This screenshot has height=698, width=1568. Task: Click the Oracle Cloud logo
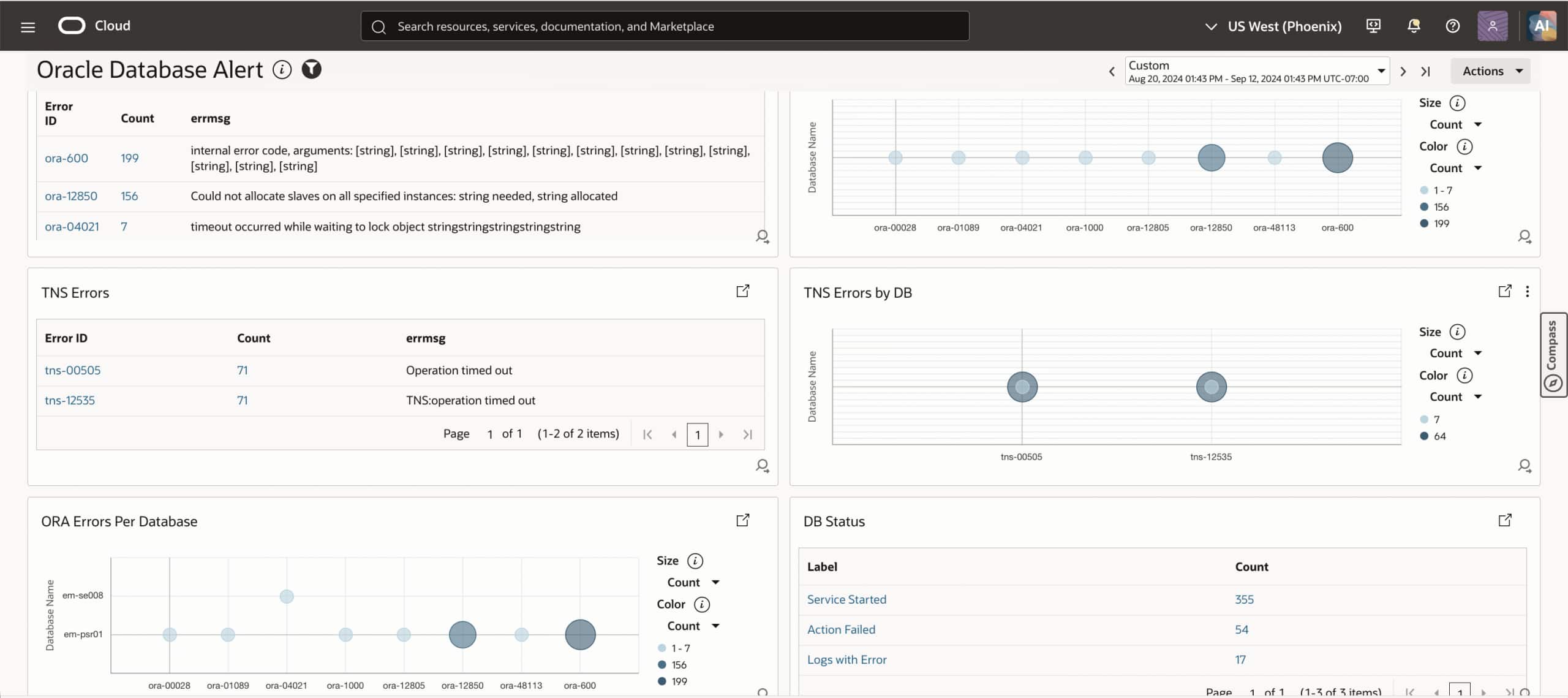click(x=94, y=26)
